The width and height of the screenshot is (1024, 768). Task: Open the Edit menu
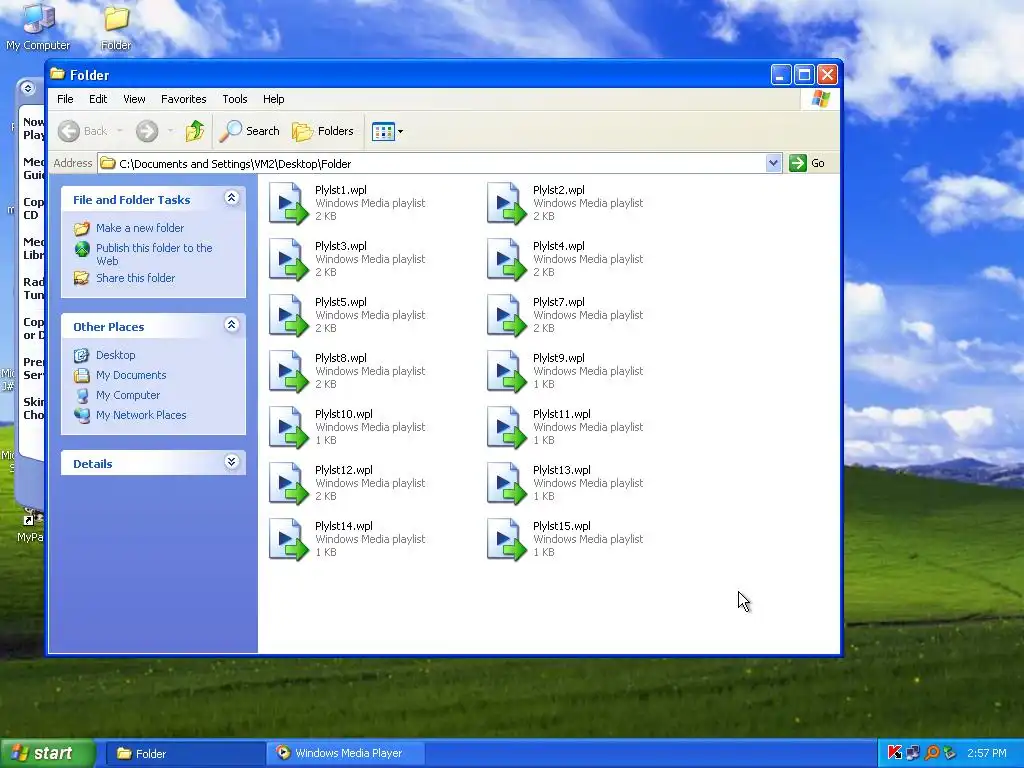pyautogui.click(x=98, y=99)
